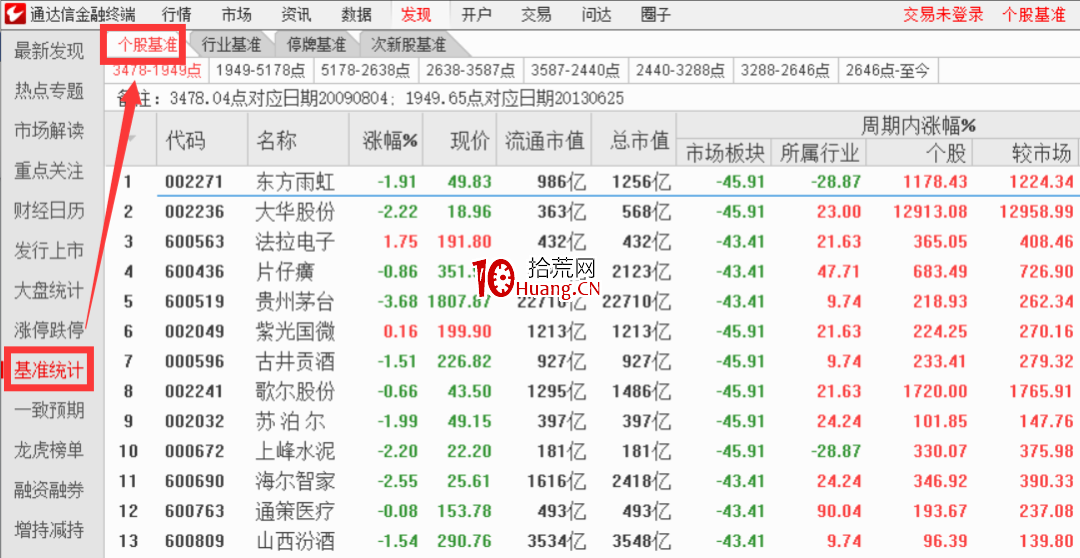
Task: Open 发行上市 in the sidebar
Action: tap(49, 251)
